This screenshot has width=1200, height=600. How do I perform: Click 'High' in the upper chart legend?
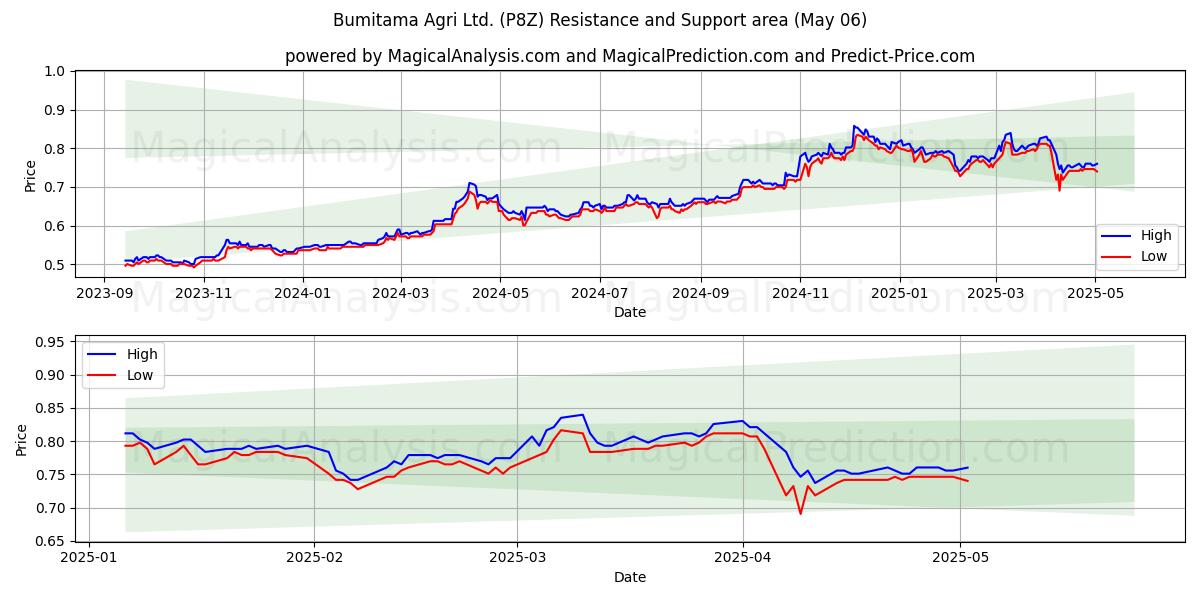[1156, 236]
